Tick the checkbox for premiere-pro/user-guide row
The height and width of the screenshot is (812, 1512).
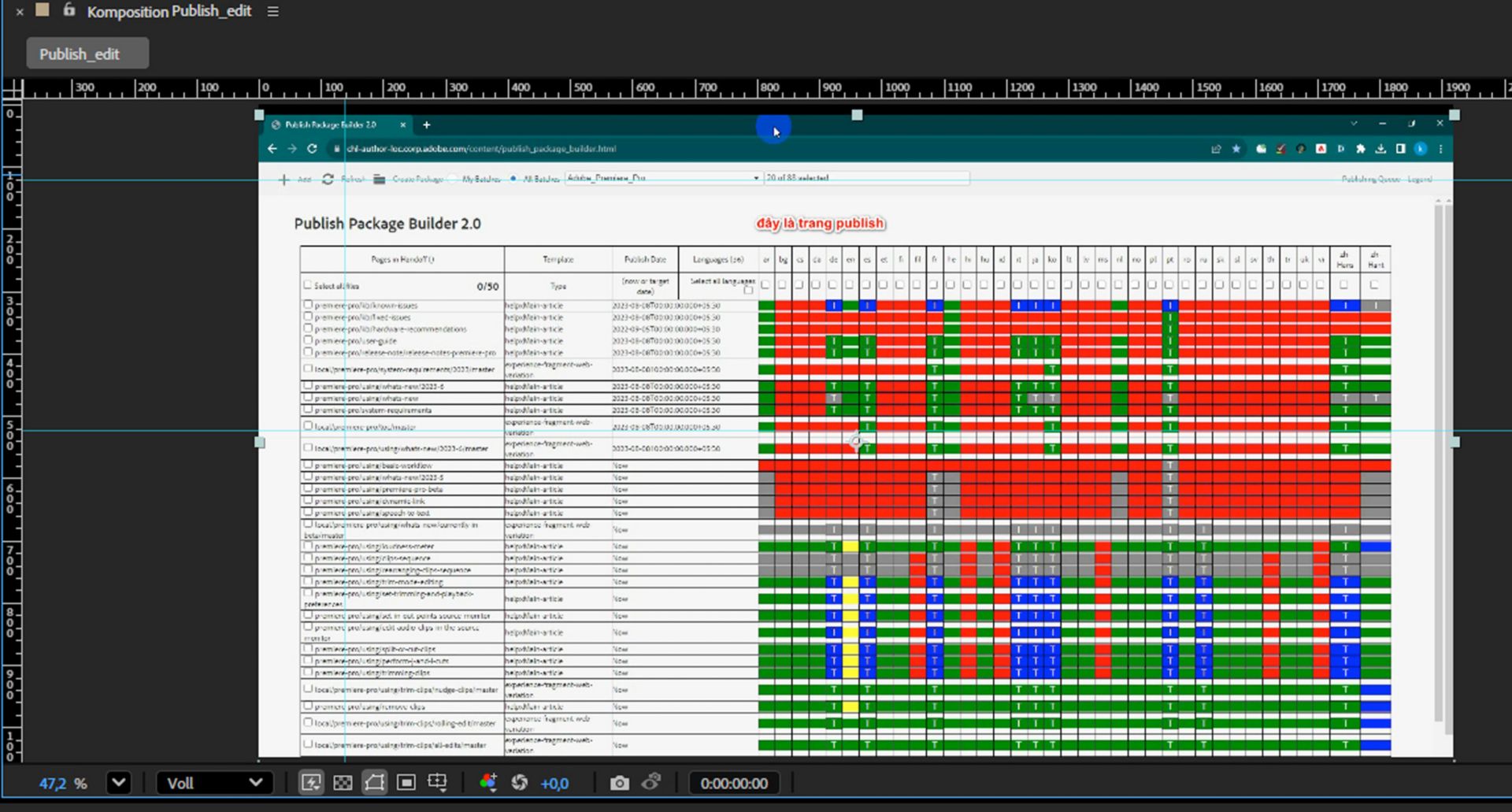pos(308,340)
